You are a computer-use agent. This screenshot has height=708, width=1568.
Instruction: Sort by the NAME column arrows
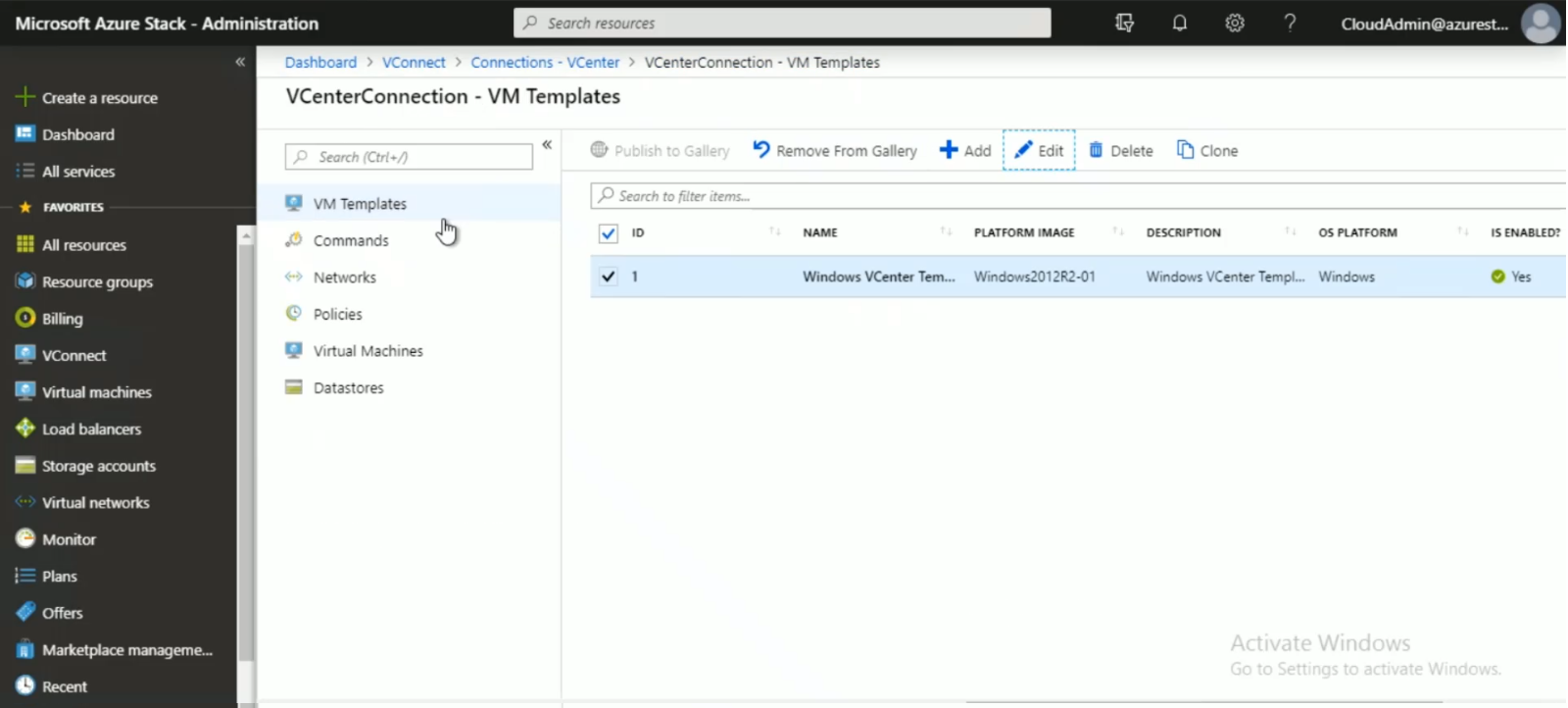point(946,231)
